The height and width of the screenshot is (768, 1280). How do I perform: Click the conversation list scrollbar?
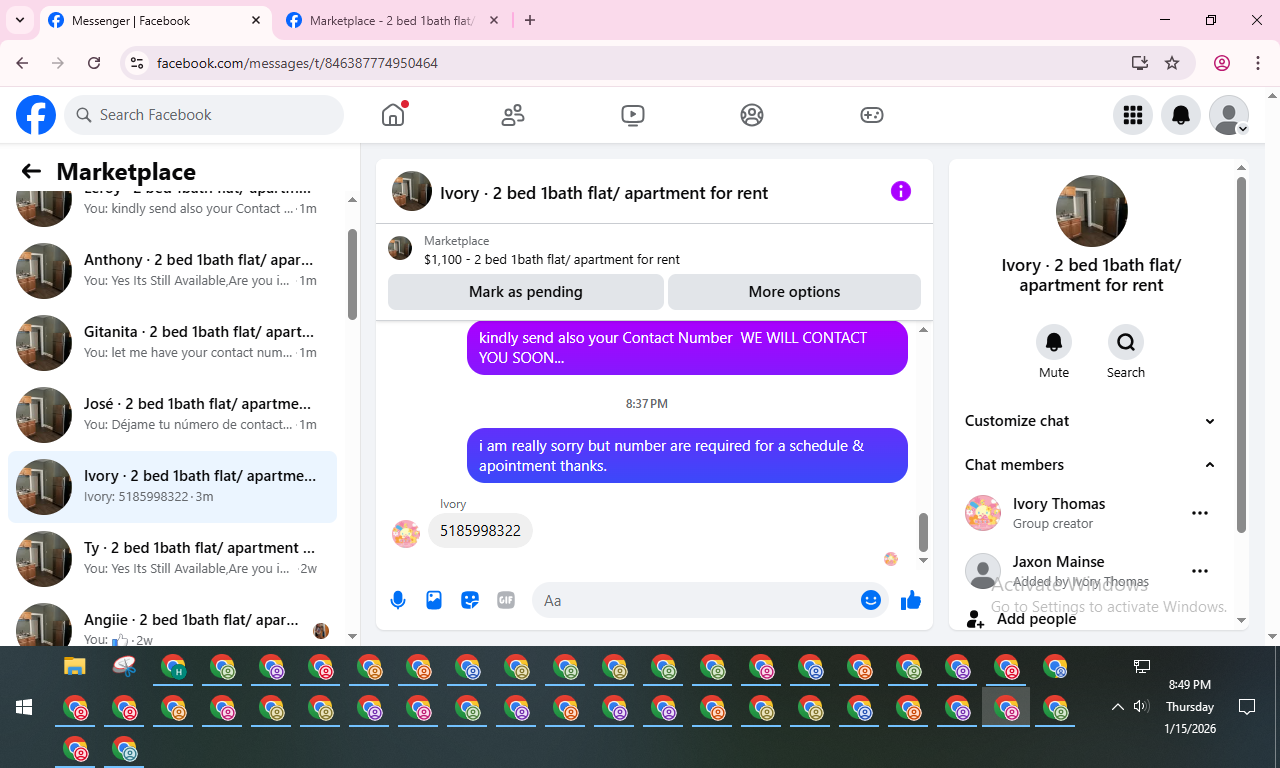click(352, 274)
